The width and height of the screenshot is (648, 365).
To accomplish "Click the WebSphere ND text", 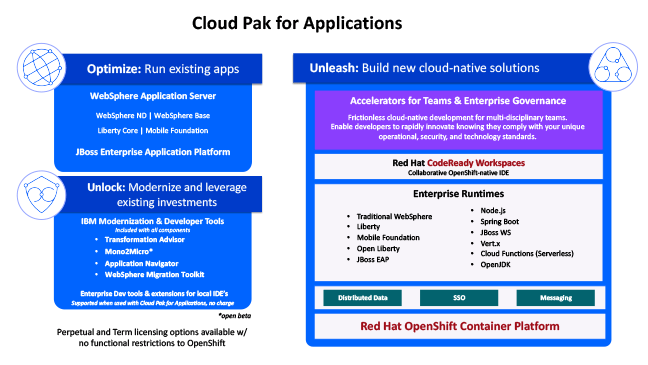I will coord(121,116).
